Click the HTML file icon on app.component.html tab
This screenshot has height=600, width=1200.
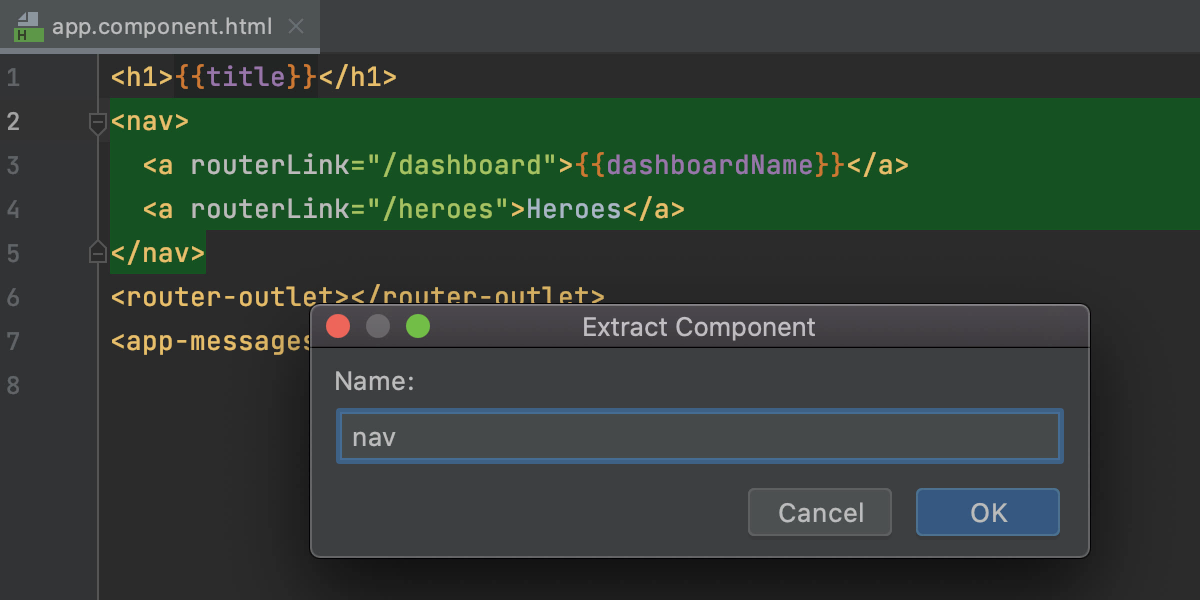[28, 27]
